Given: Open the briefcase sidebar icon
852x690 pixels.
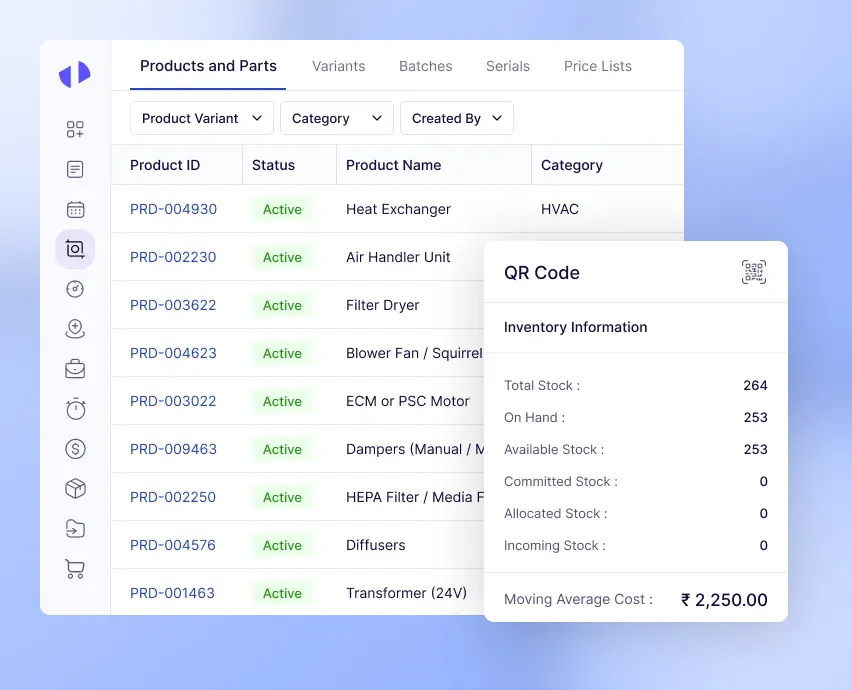Looking at the screenshot, I should coord(75,369).
